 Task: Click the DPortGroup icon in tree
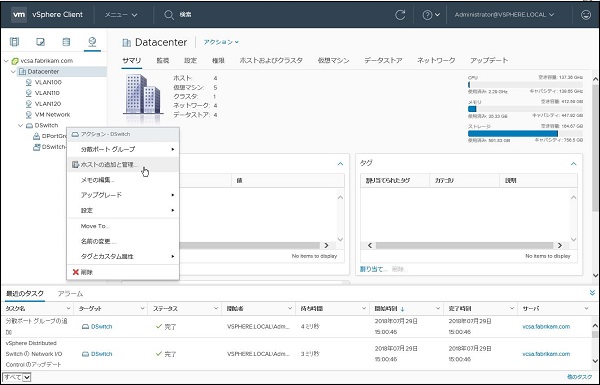36,136
